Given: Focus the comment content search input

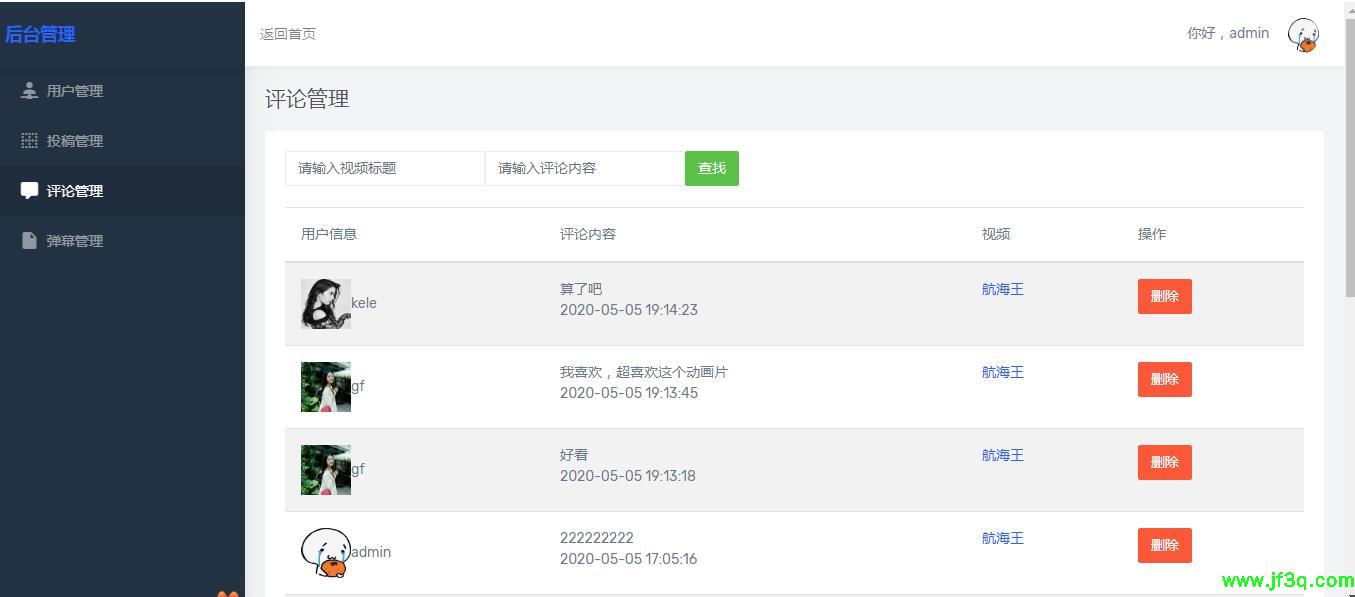Looking at the screenshot, I should pyautogui.click(x=584, y=169).
